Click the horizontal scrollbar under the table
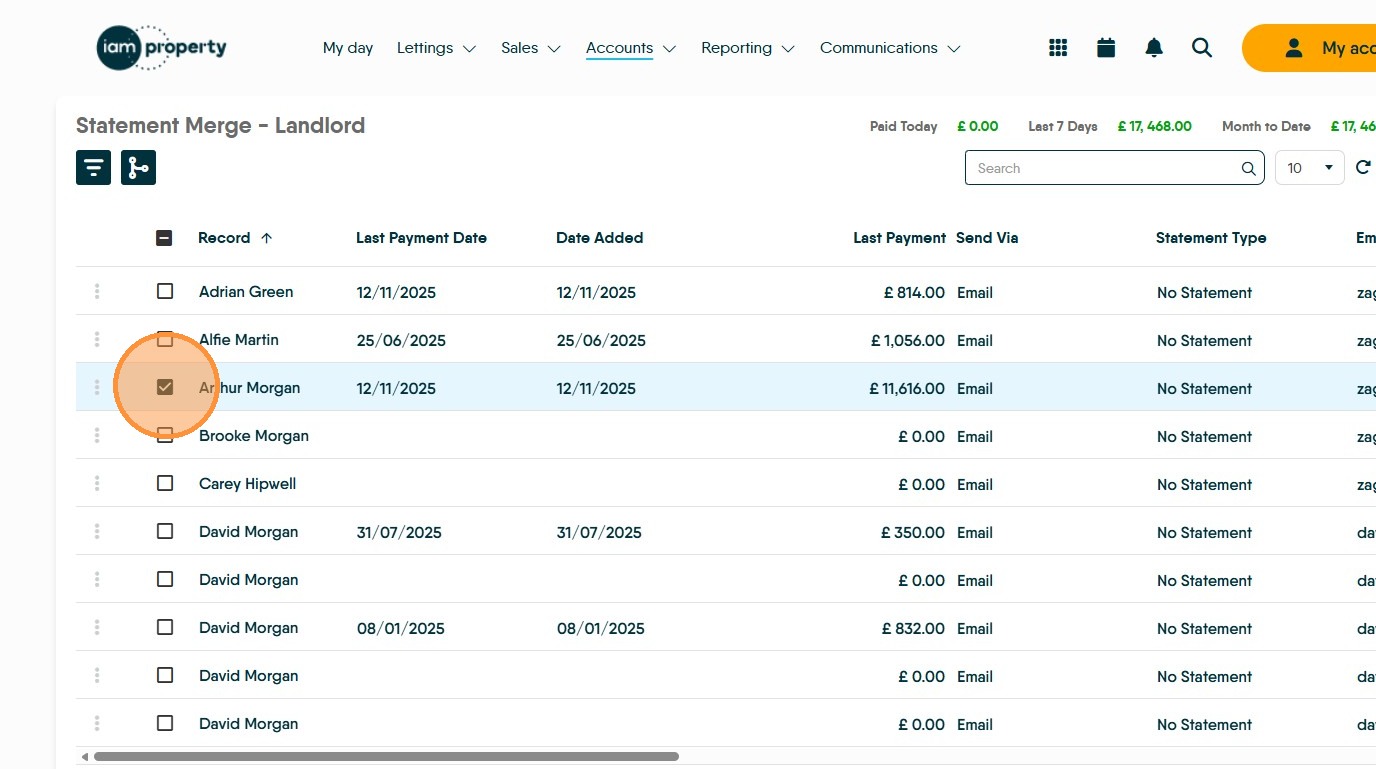 [386, 757]
